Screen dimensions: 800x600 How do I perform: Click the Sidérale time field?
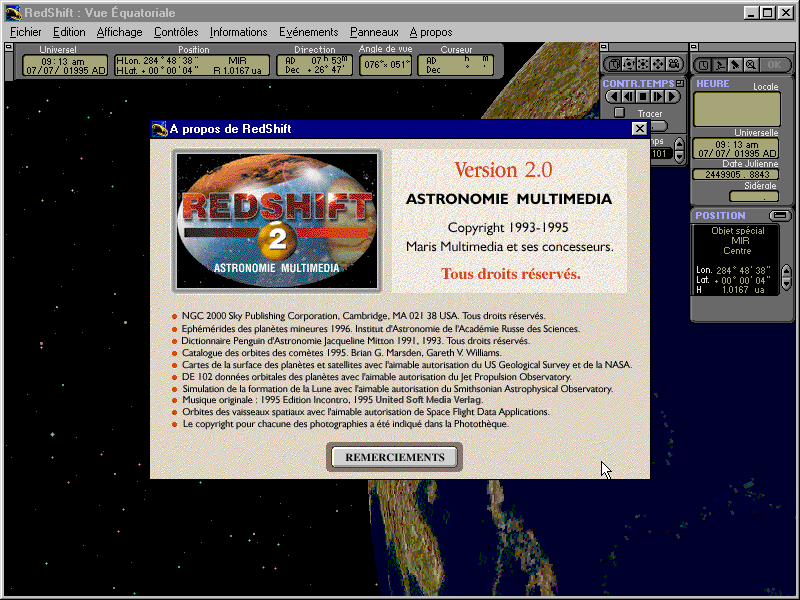tap(754, 196)
